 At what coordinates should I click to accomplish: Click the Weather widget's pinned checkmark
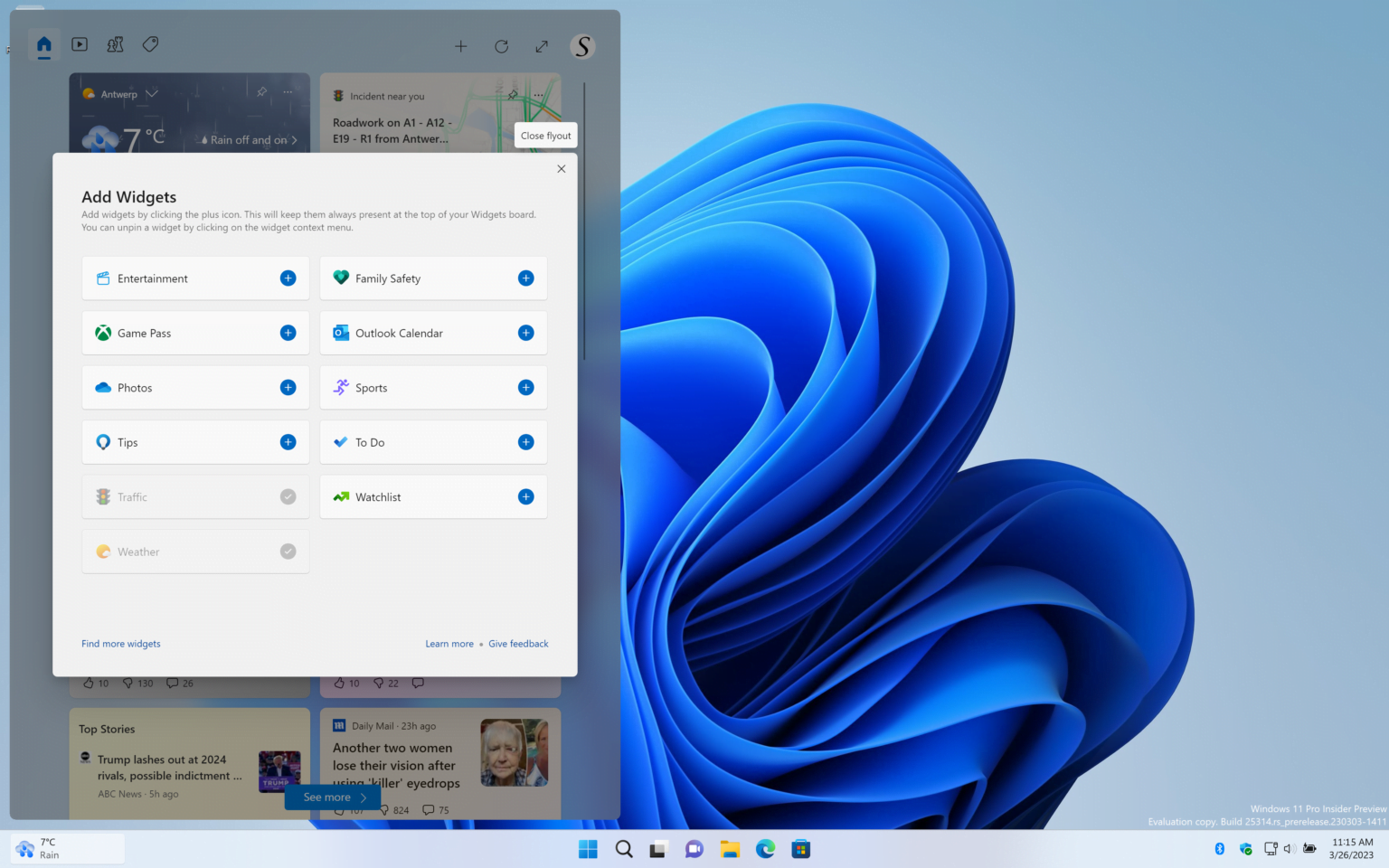(x=288, y=552)
